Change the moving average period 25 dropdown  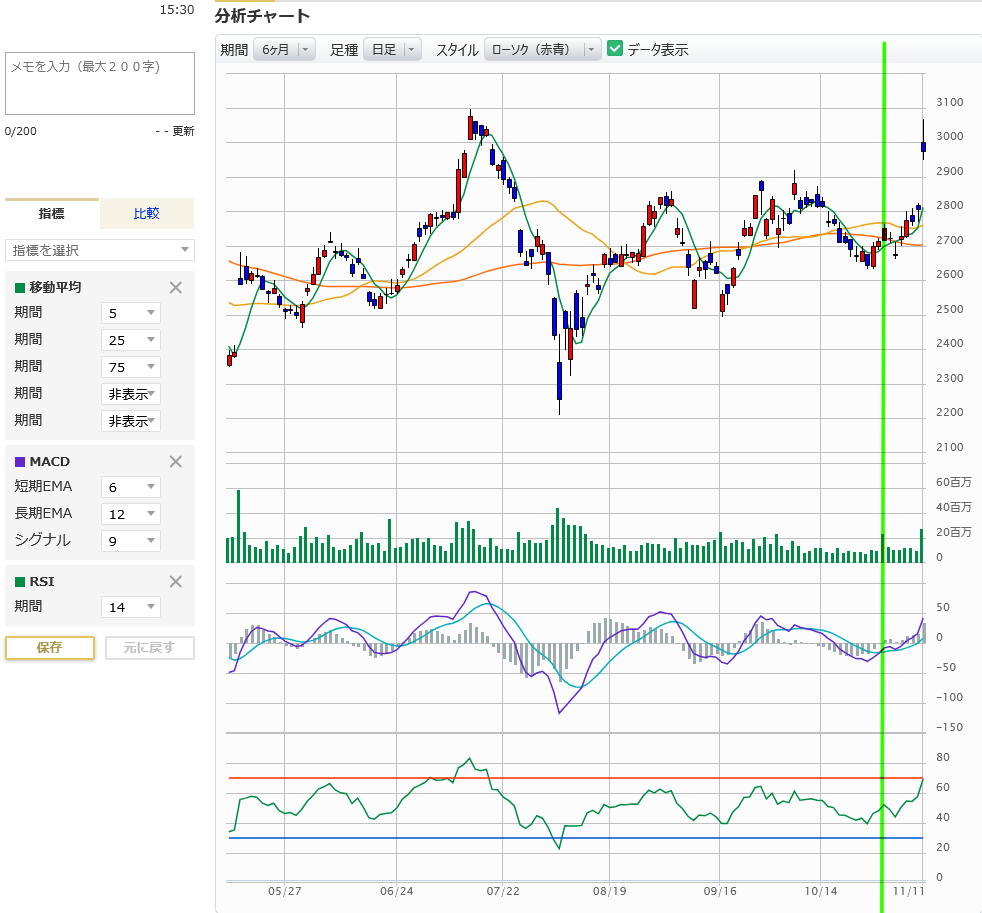(x=131, y=341)
